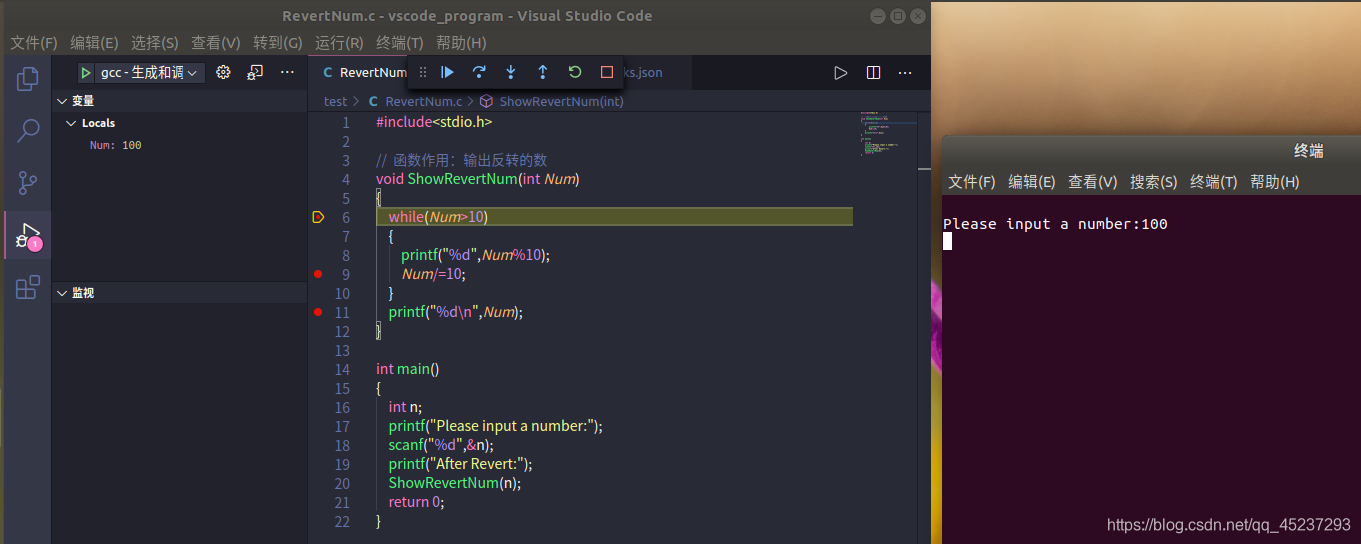Minimize the VS Code window
The height and width of the screenshot is (544, 1361).
[877, 16]
